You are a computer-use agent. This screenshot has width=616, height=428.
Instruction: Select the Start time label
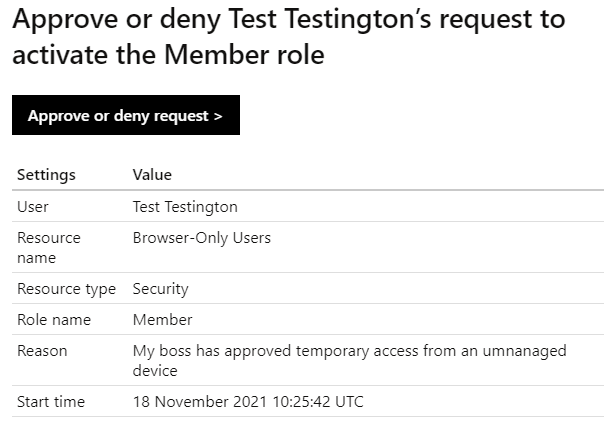pos(51,402)
